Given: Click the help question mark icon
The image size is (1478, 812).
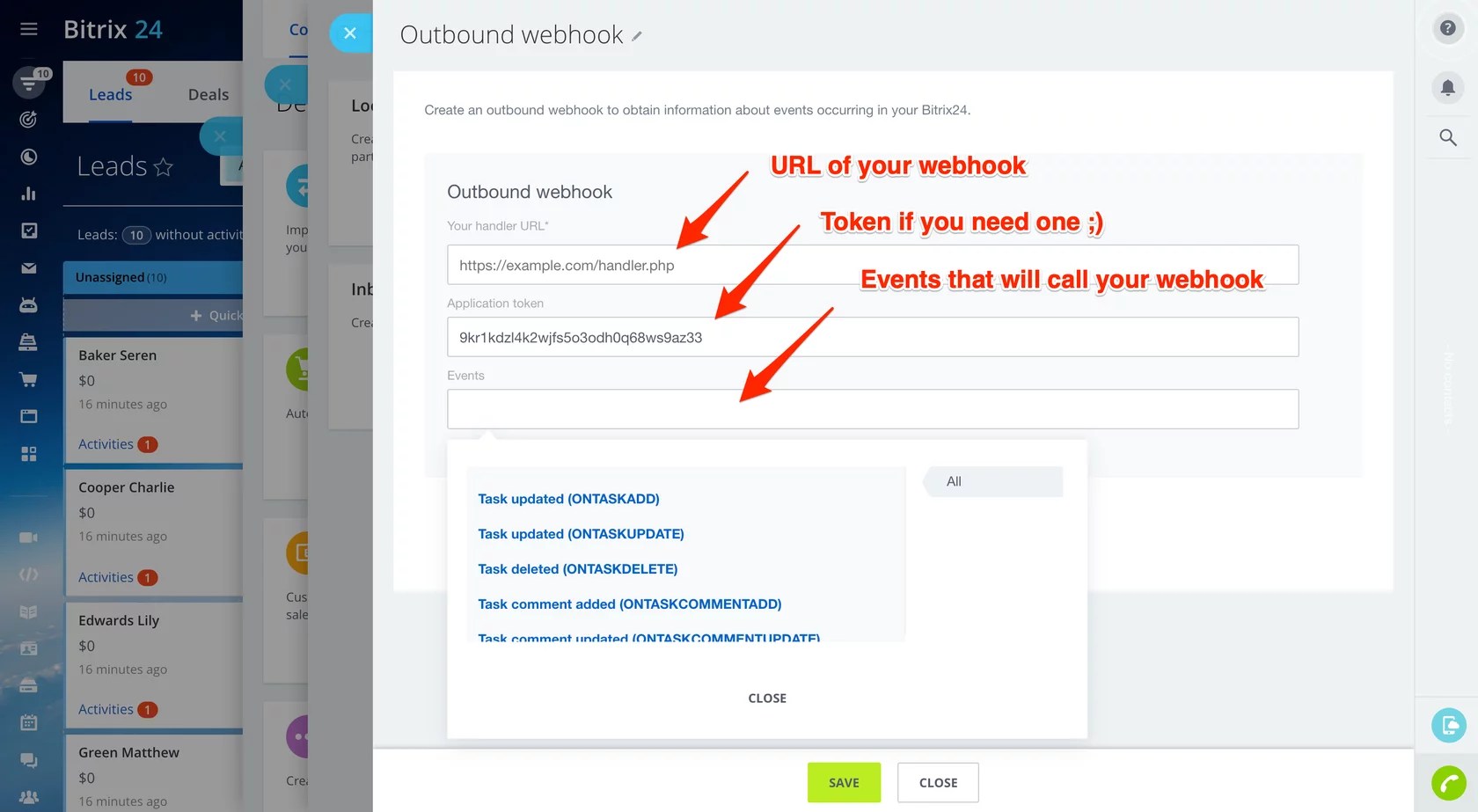Looking at the screenshot, I should pos(1447,28).
